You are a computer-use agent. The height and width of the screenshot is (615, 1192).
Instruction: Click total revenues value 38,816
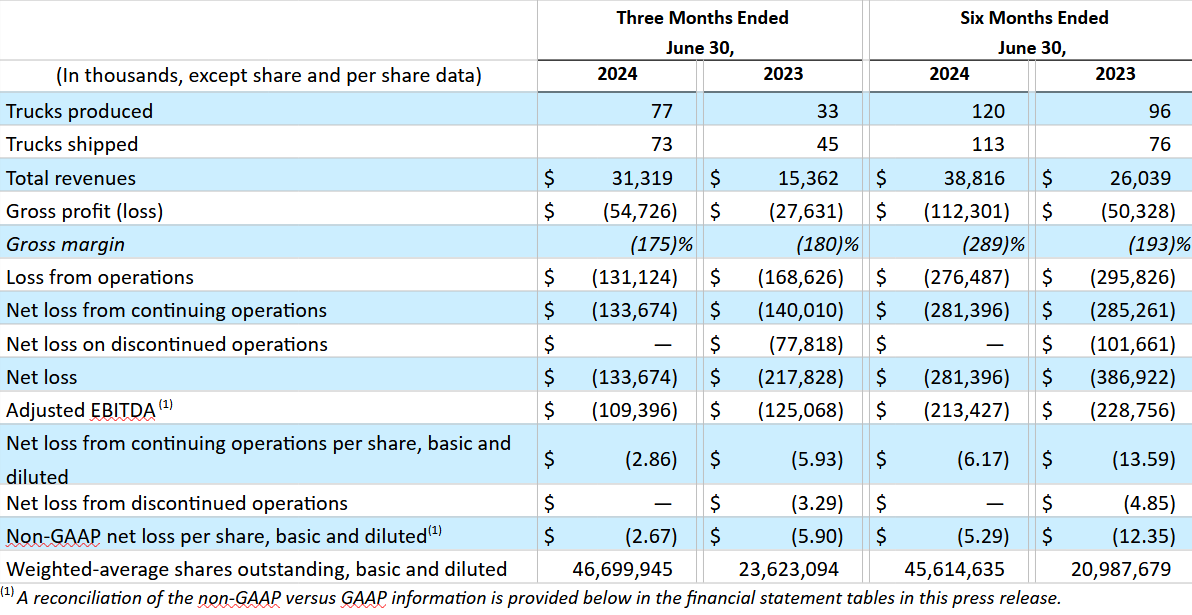pos(974,178)
